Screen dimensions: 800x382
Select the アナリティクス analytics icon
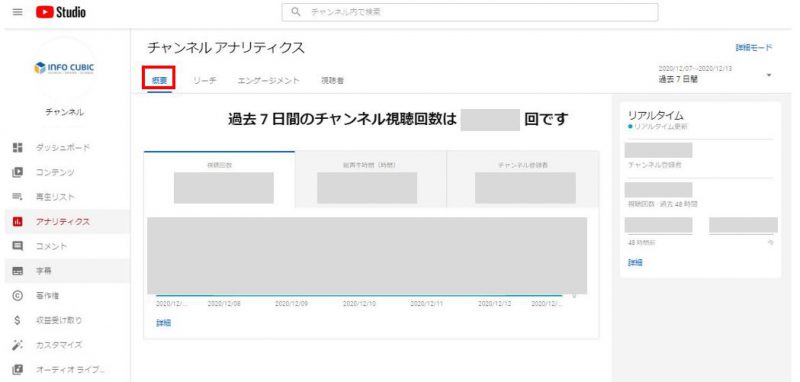pos(18,221)
